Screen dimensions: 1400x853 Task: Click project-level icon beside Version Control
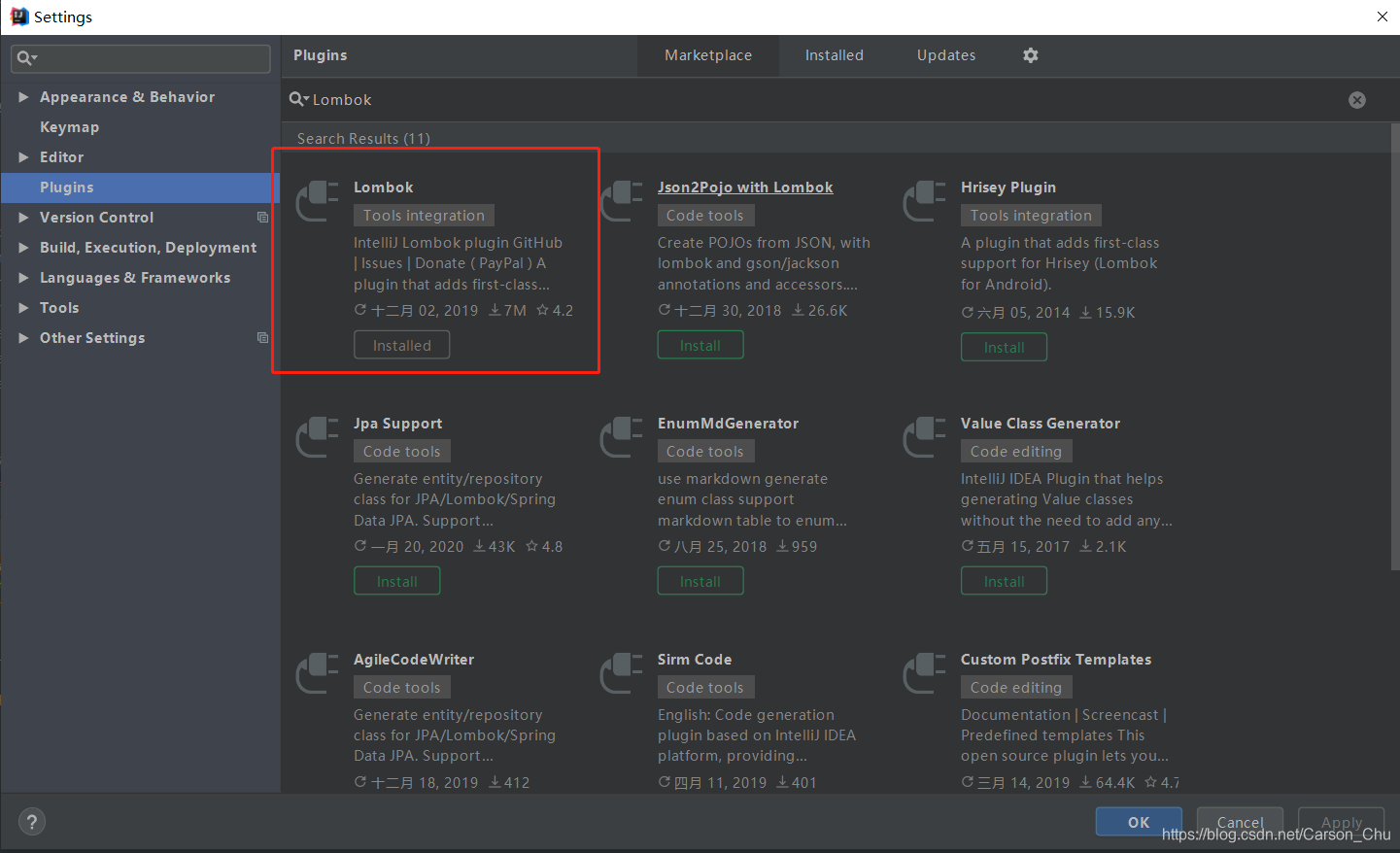[x=262, y=218]
